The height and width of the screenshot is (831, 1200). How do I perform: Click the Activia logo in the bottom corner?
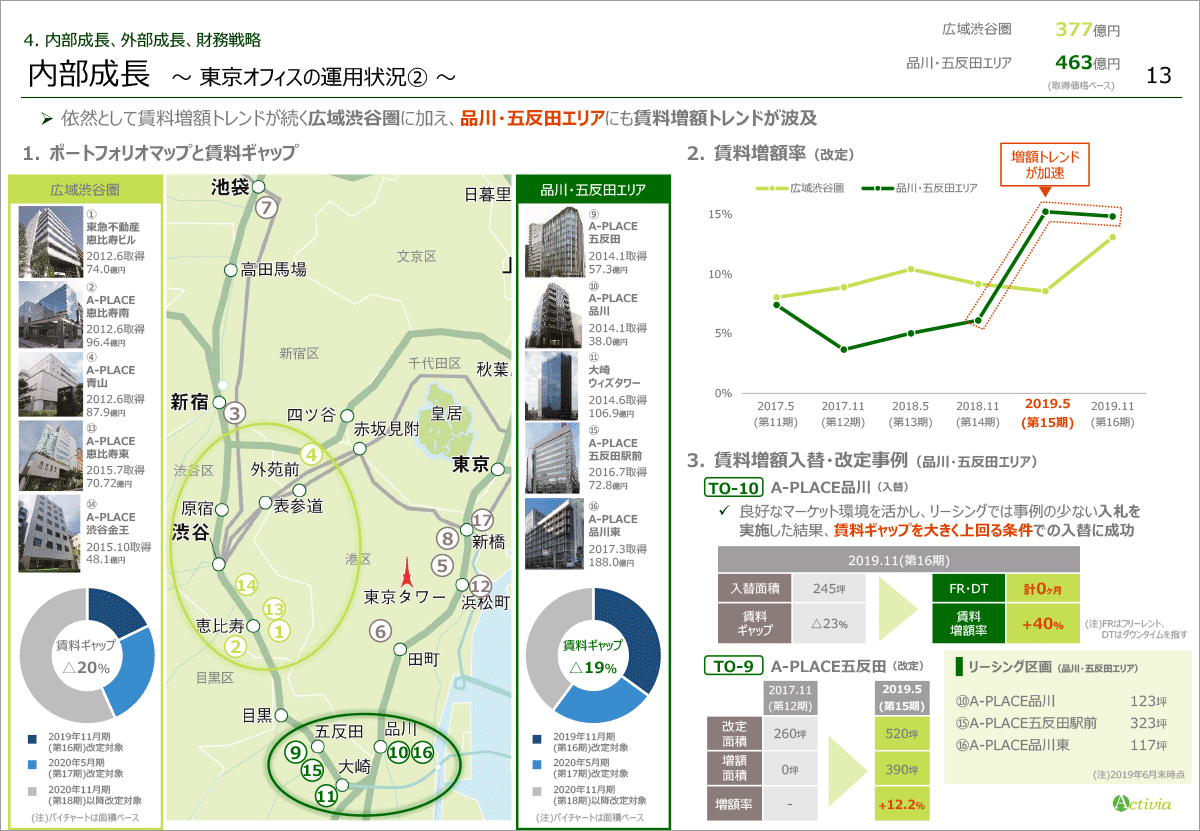click(x=1142, y=803)
